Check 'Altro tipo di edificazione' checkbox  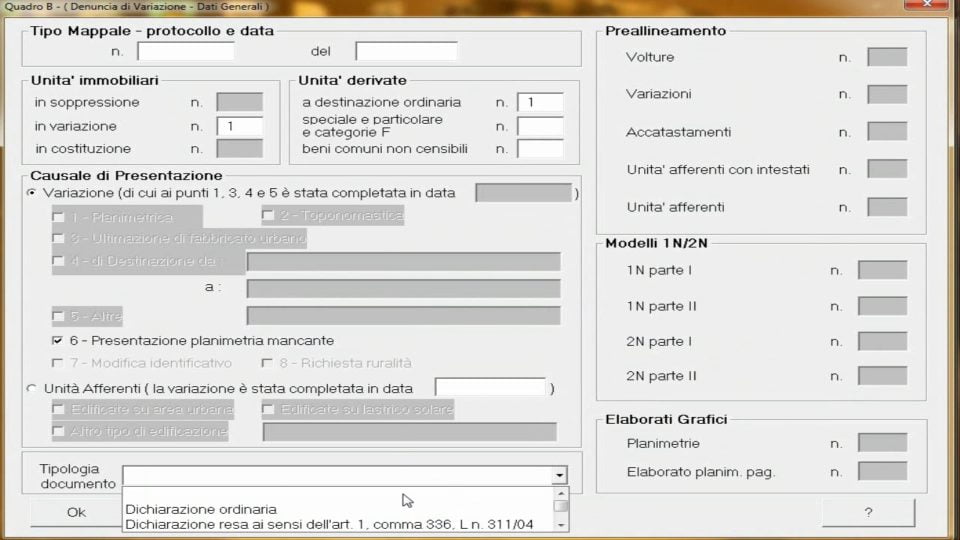coord(59,431)
